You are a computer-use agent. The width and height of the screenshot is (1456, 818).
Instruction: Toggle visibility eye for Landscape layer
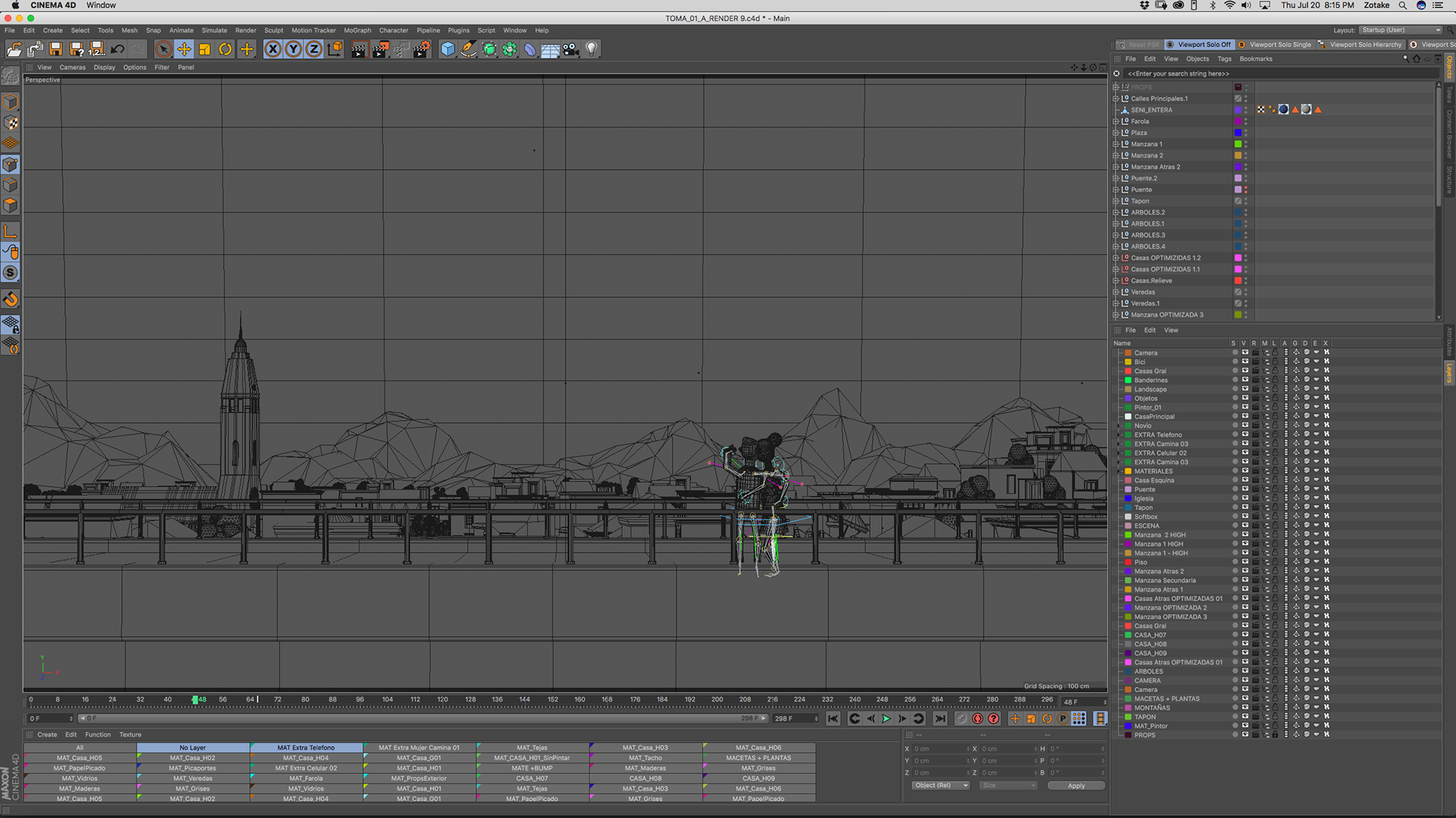[x=1244, y=389]
